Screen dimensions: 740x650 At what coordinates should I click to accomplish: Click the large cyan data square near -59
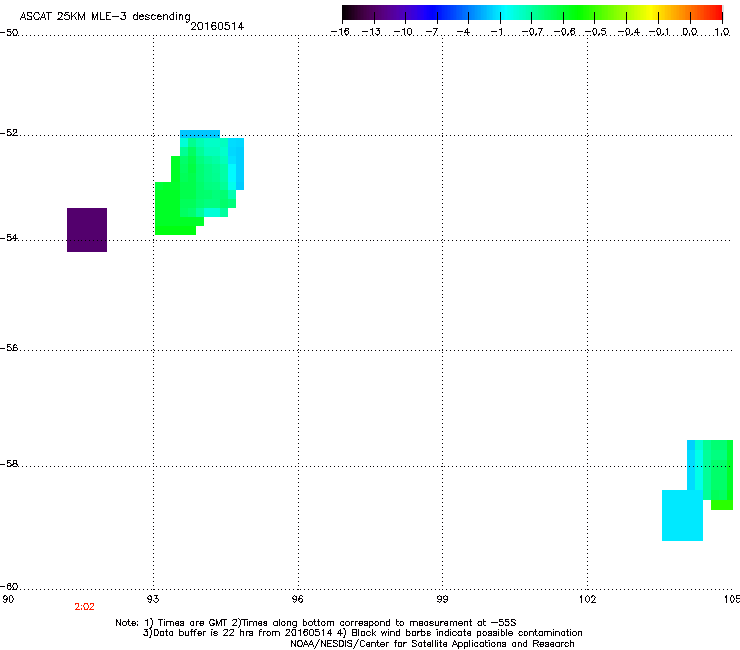click(682, 515)
